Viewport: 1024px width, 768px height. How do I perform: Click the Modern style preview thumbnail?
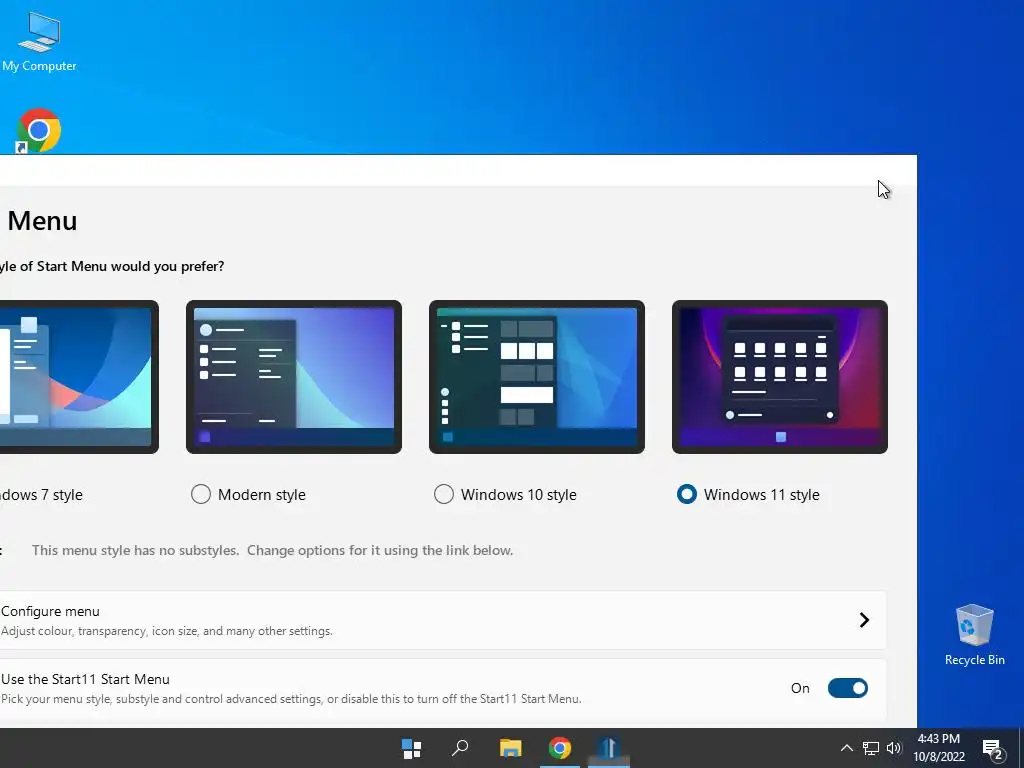pyautogui.click(x=294, y=377)
